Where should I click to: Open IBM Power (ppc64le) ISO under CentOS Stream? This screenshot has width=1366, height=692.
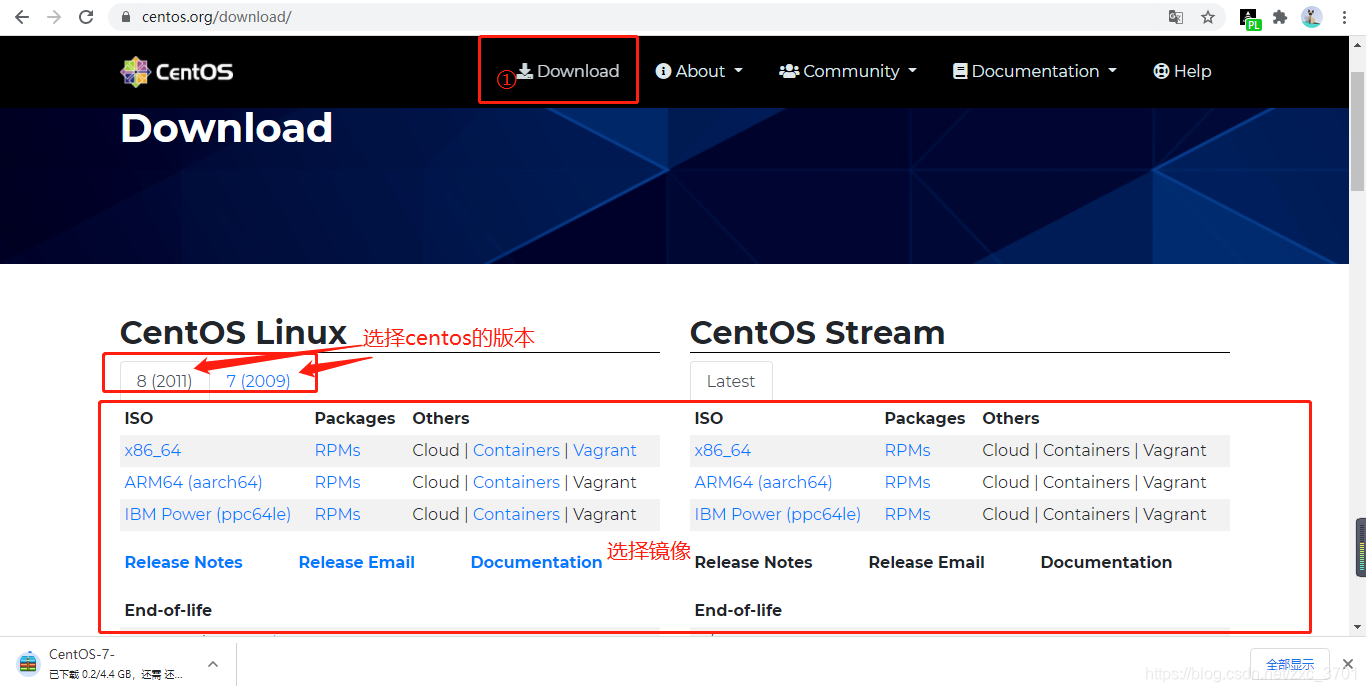point(778,514)
